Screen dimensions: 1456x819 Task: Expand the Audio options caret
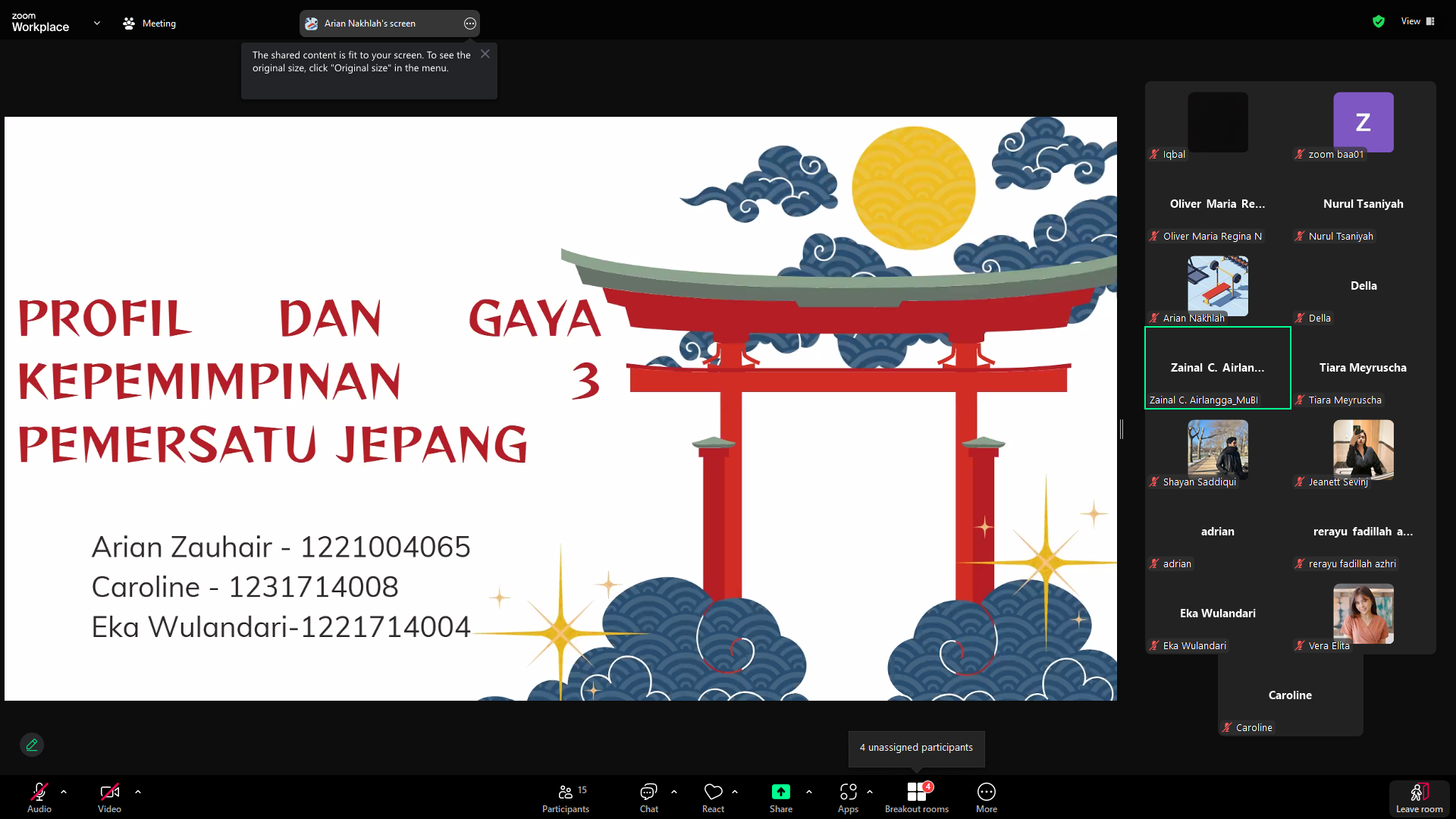tap(64, 792)
